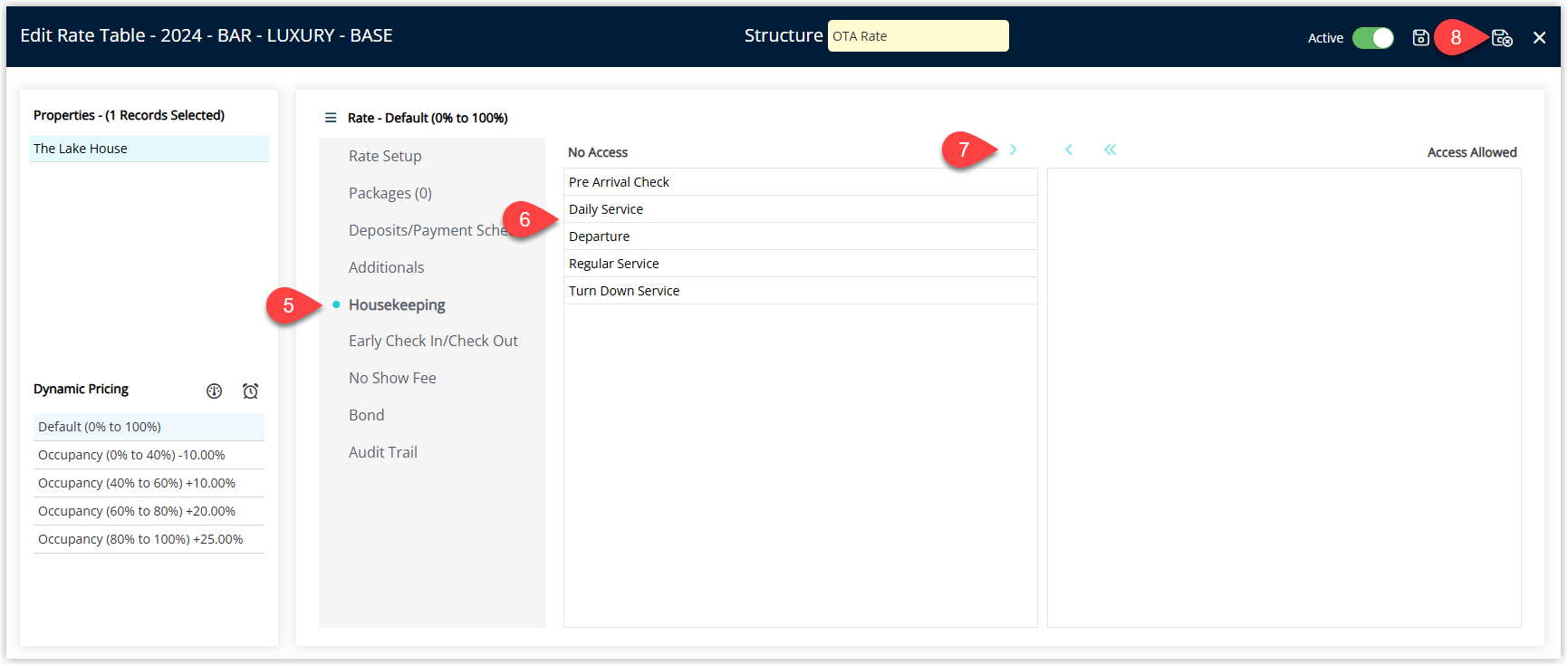Image resolution: width=1568 pixels, height=666 pixels.
Task: Move item left with single chevron
Action: tap(1069, 150)
